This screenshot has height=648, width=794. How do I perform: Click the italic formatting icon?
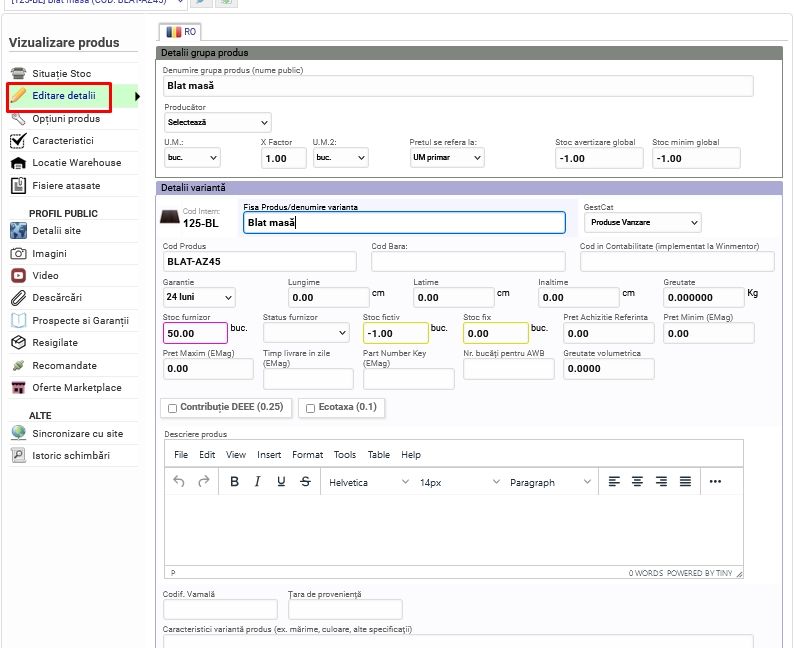[x=257, y=482]
